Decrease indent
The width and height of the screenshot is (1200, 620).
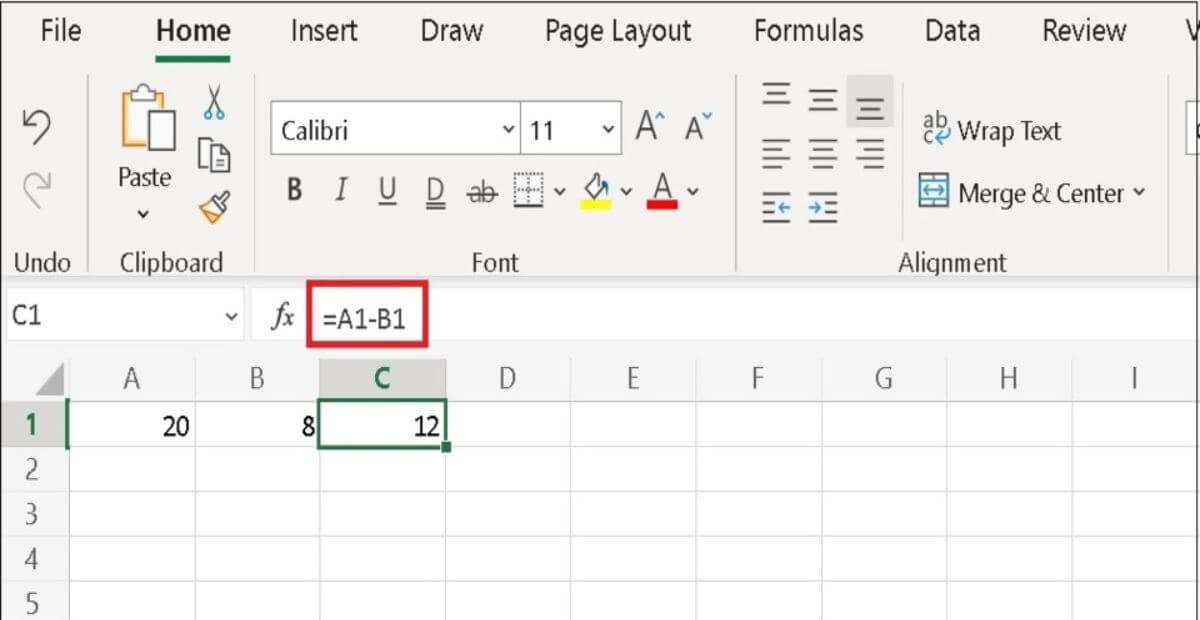coord(776,206)
